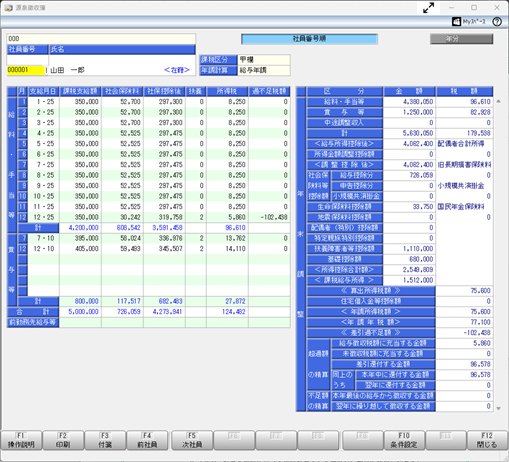The width and height of the screenshot is (509, 462).
Task: Go to previous employee with F4 前社員
Action: [147, 440]
